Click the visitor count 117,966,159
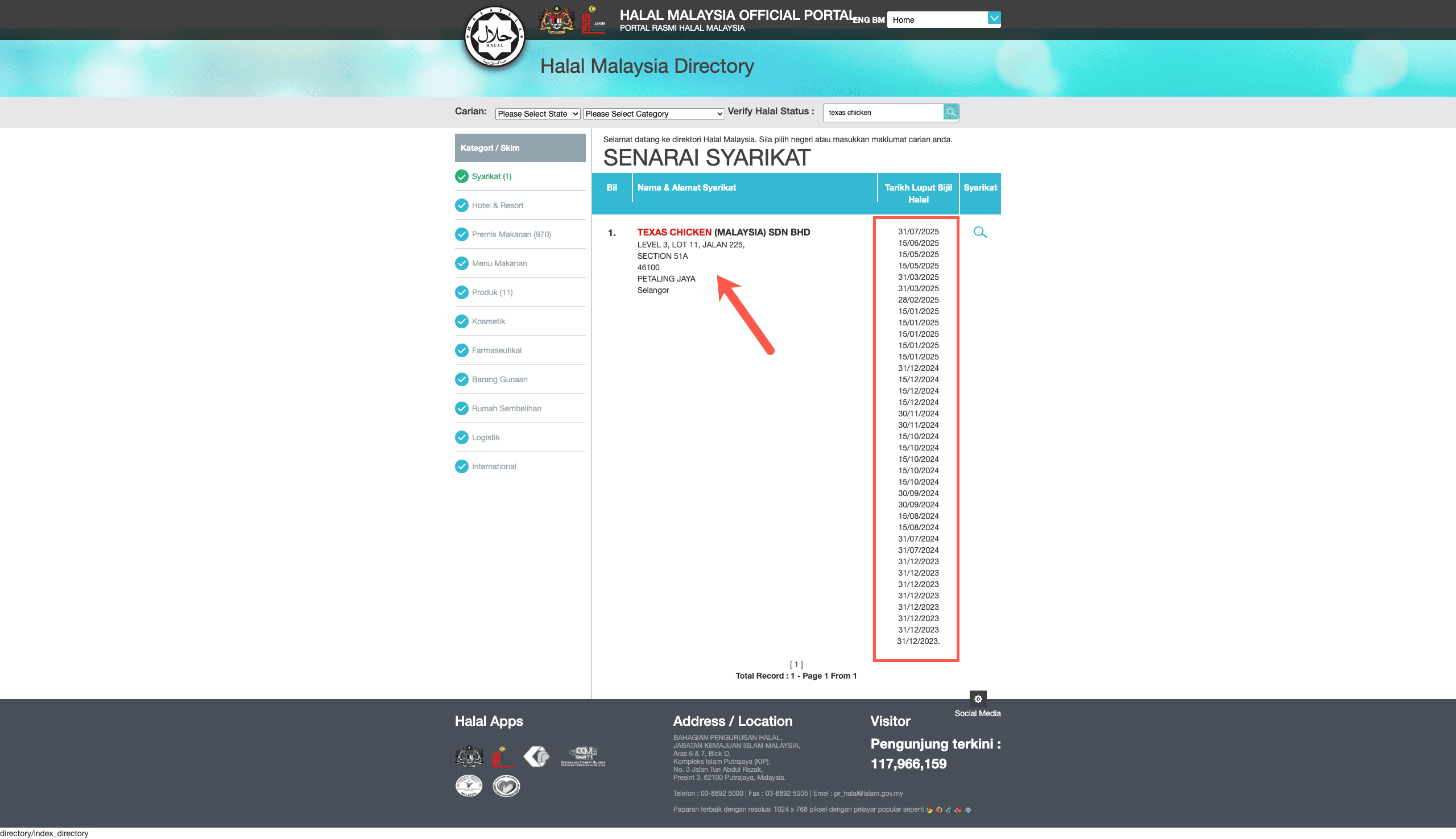This screenshot has width=1456, height=839. 908,764
